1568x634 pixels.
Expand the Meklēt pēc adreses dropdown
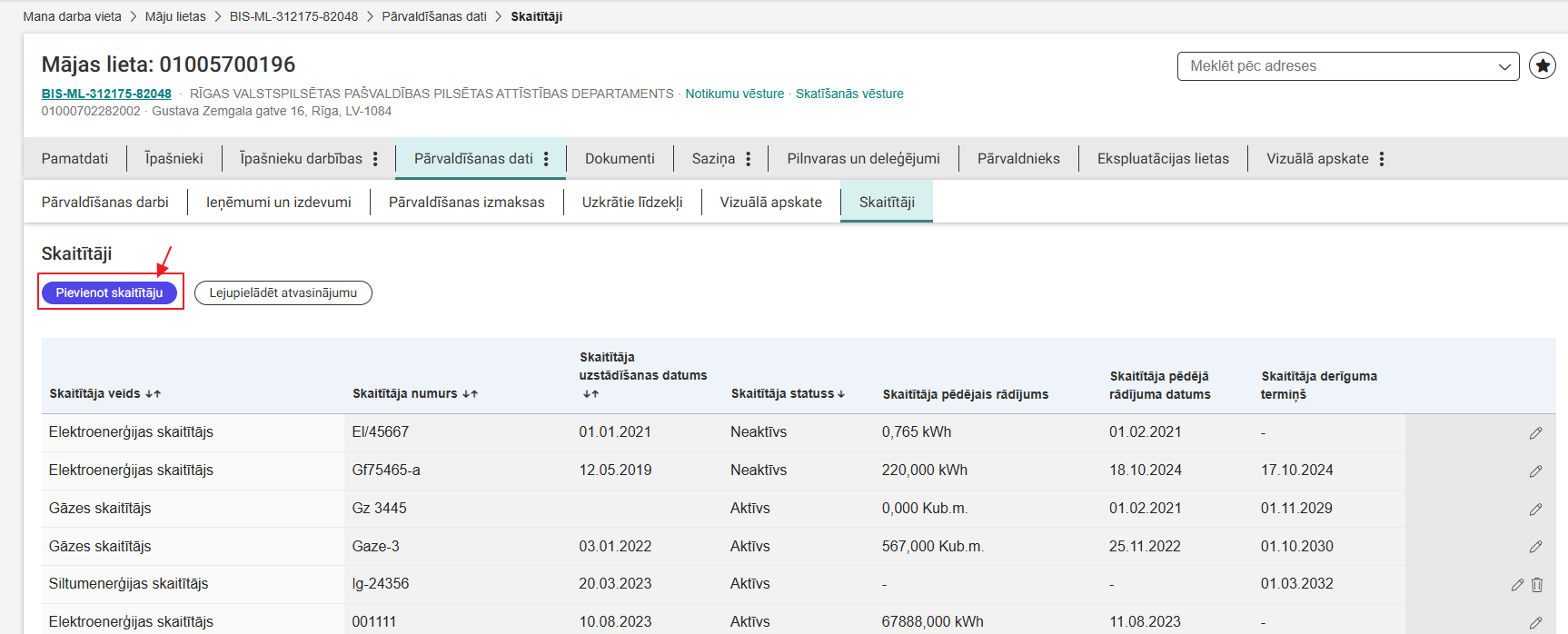(x=1503, y=66)
